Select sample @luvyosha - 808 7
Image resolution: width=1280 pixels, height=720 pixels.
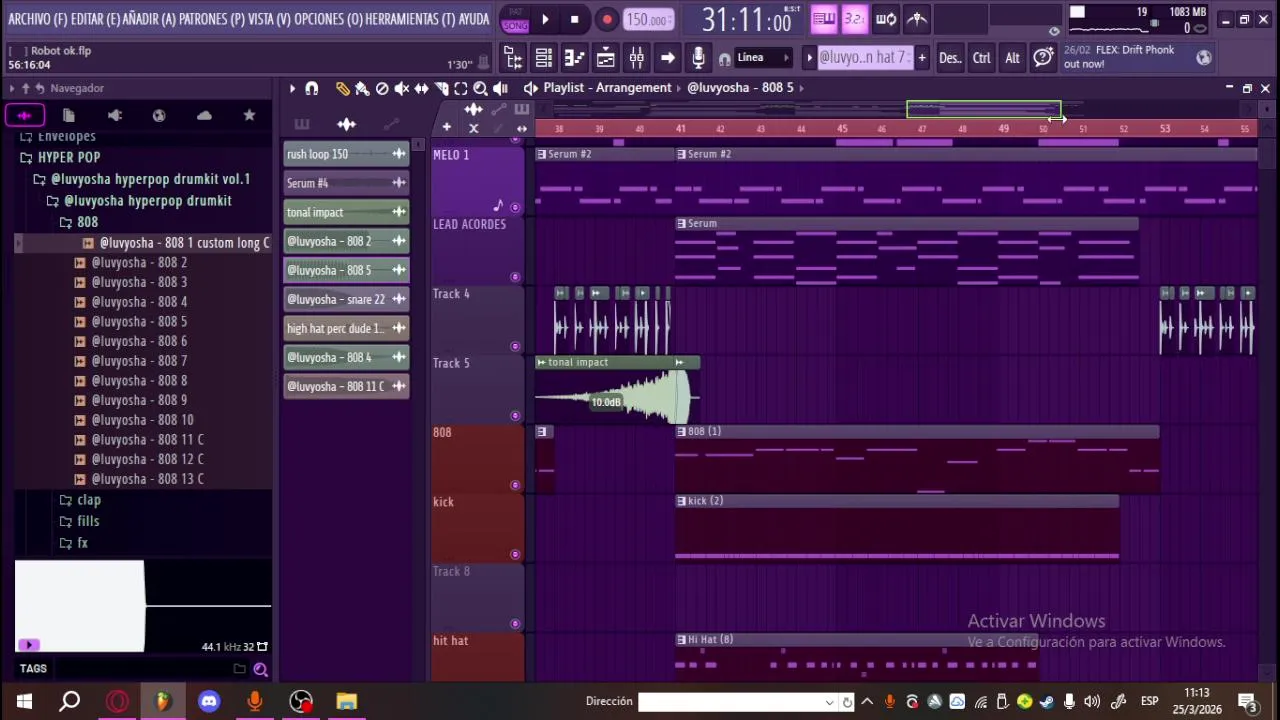[x=139, y=361]
